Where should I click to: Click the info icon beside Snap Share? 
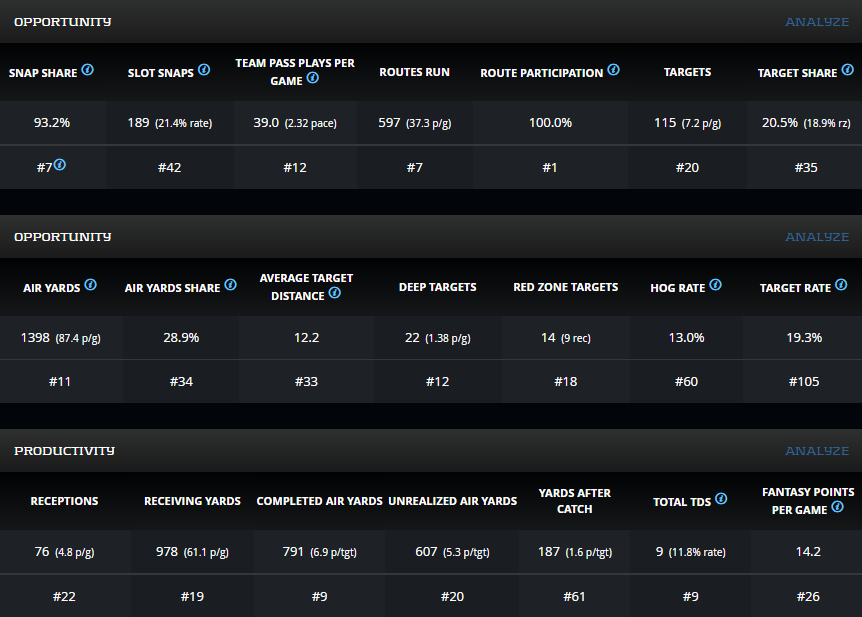[88, 71]
